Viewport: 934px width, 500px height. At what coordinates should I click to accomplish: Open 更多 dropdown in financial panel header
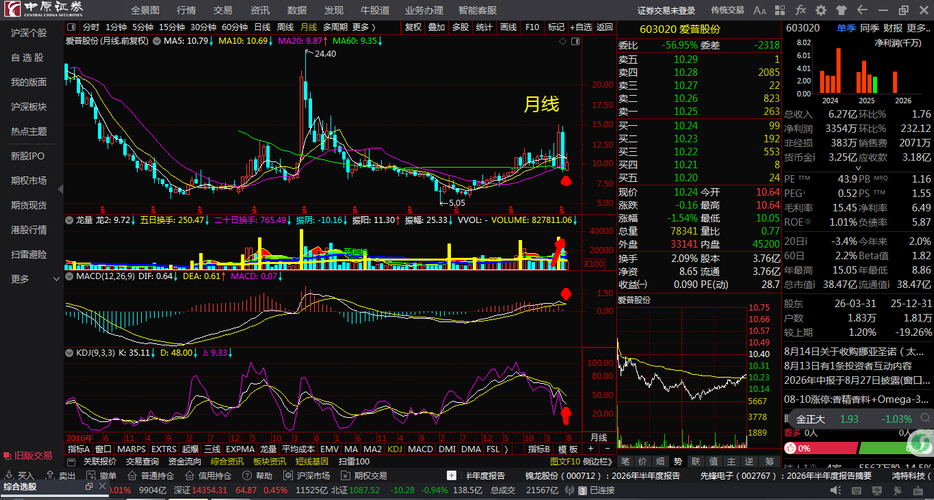click(918, 28)
